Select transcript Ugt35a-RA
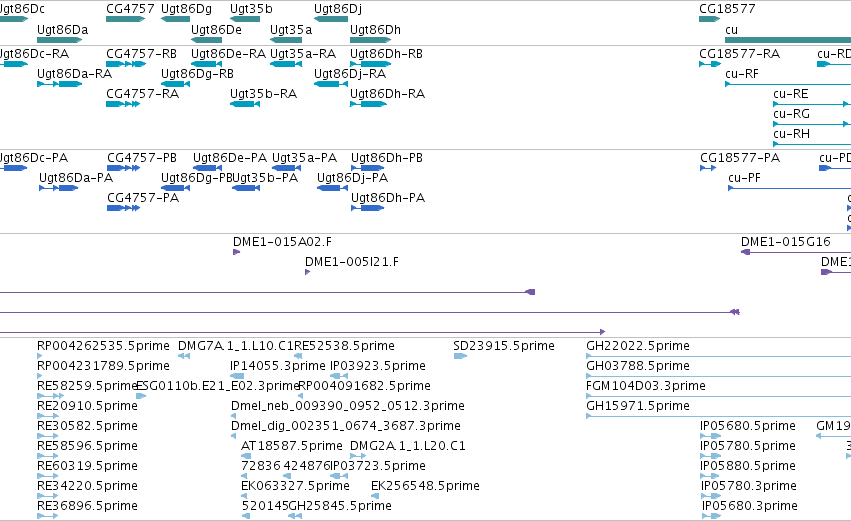851x521 pixels. [x=303, y=54]
